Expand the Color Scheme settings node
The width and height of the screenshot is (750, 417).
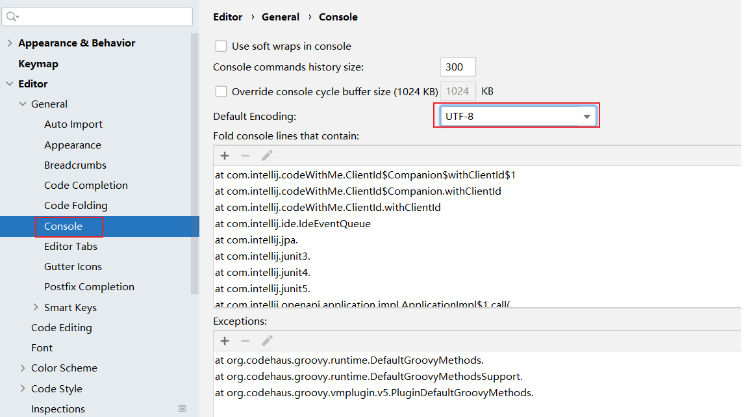pos(23,368)
